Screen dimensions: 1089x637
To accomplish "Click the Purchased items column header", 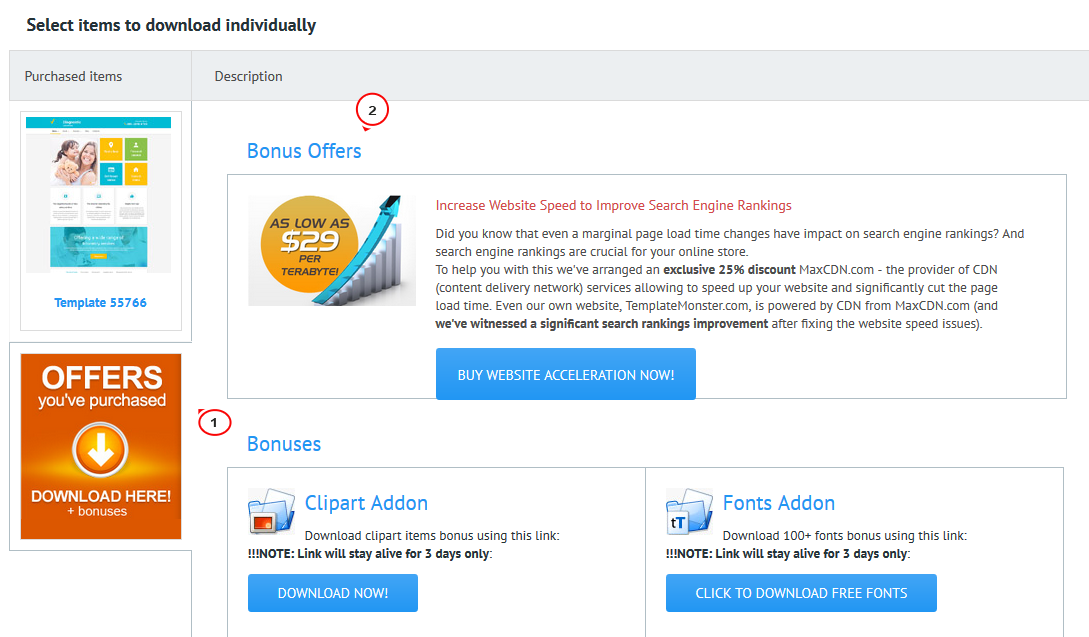I will tap(74, 76).
